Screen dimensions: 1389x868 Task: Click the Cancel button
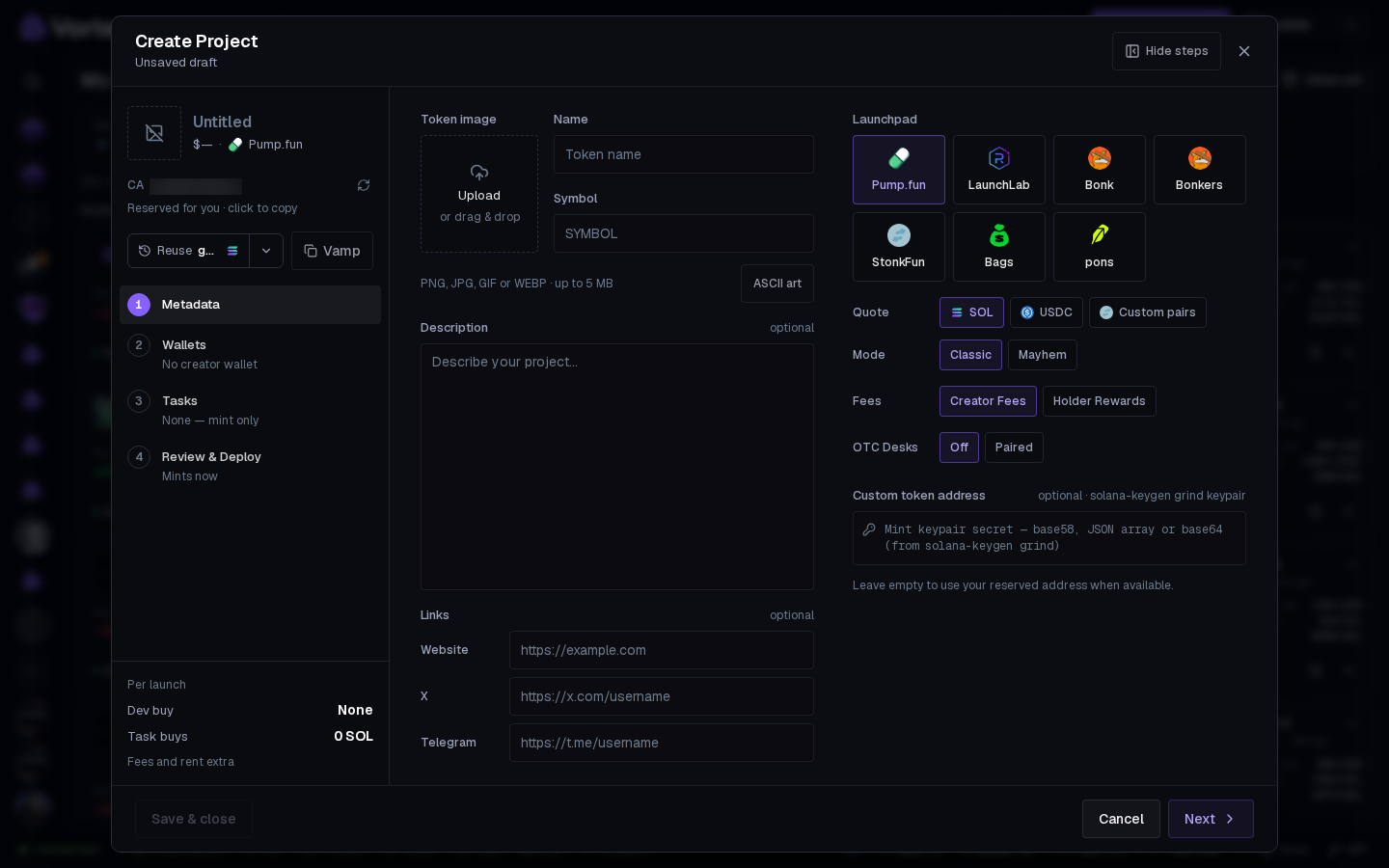[x=1121, y=819]
